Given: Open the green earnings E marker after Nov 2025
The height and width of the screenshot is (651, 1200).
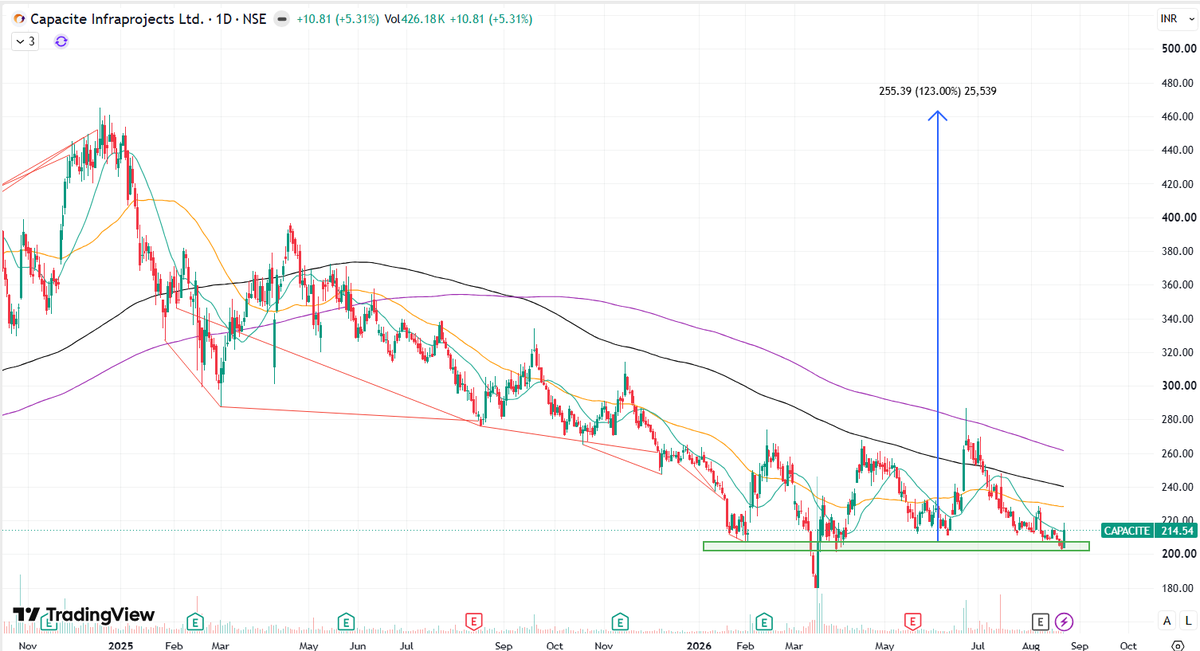Looking at the screenshot, I should coord(620,622).
